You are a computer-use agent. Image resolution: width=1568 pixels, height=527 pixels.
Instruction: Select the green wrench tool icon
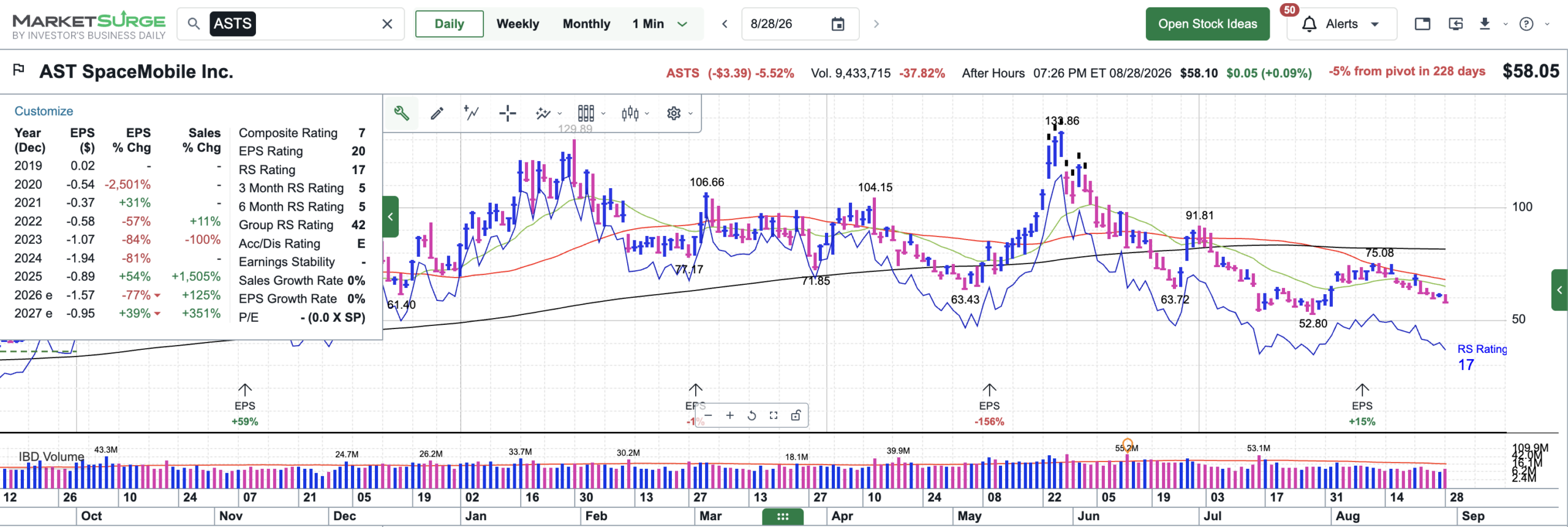pyautogui.click(x=401, y=113)
